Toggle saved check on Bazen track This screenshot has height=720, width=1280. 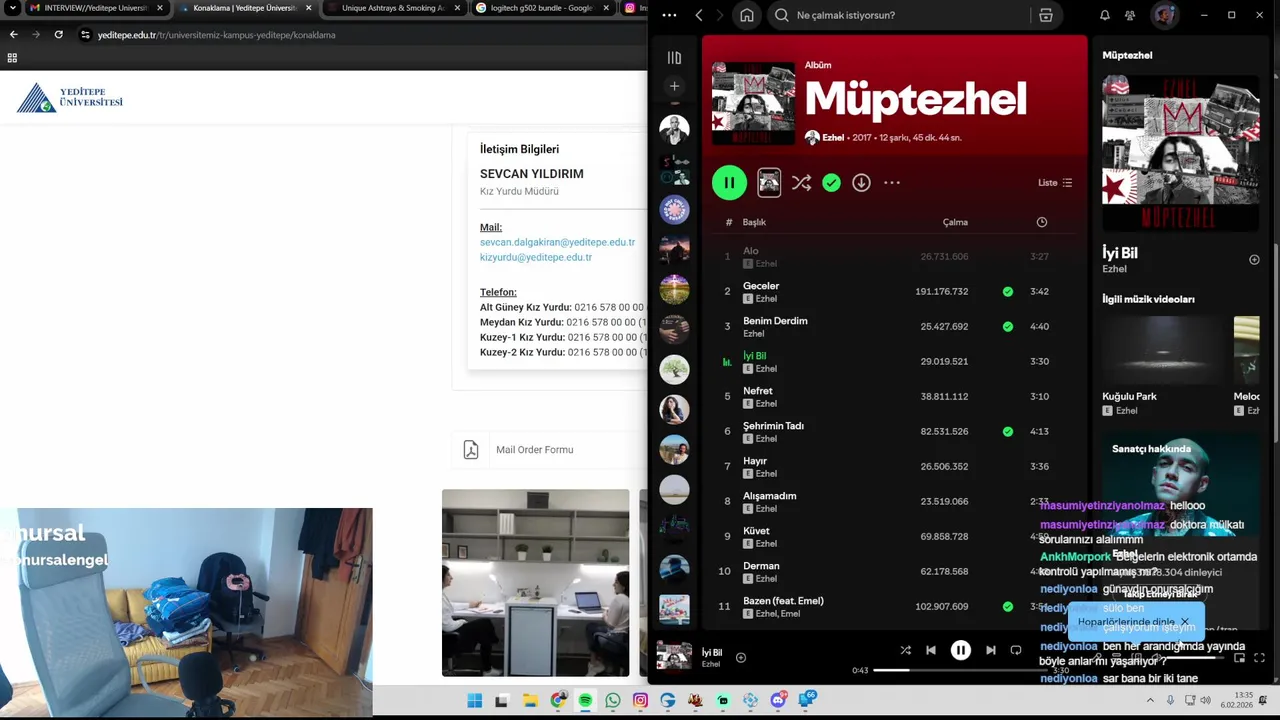(1007, 607)
